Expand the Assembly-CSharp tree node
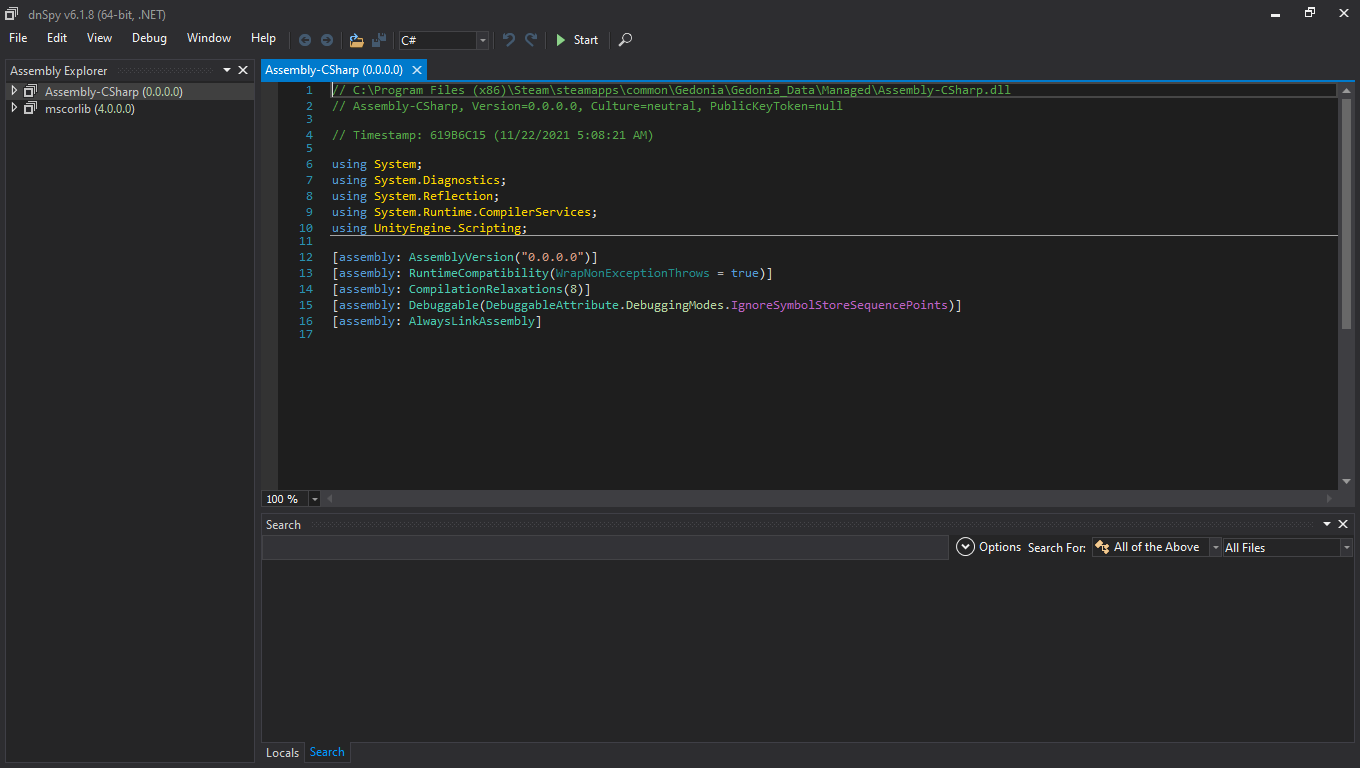The height and width of the screenshot is (768, 1360). [14, 91]
